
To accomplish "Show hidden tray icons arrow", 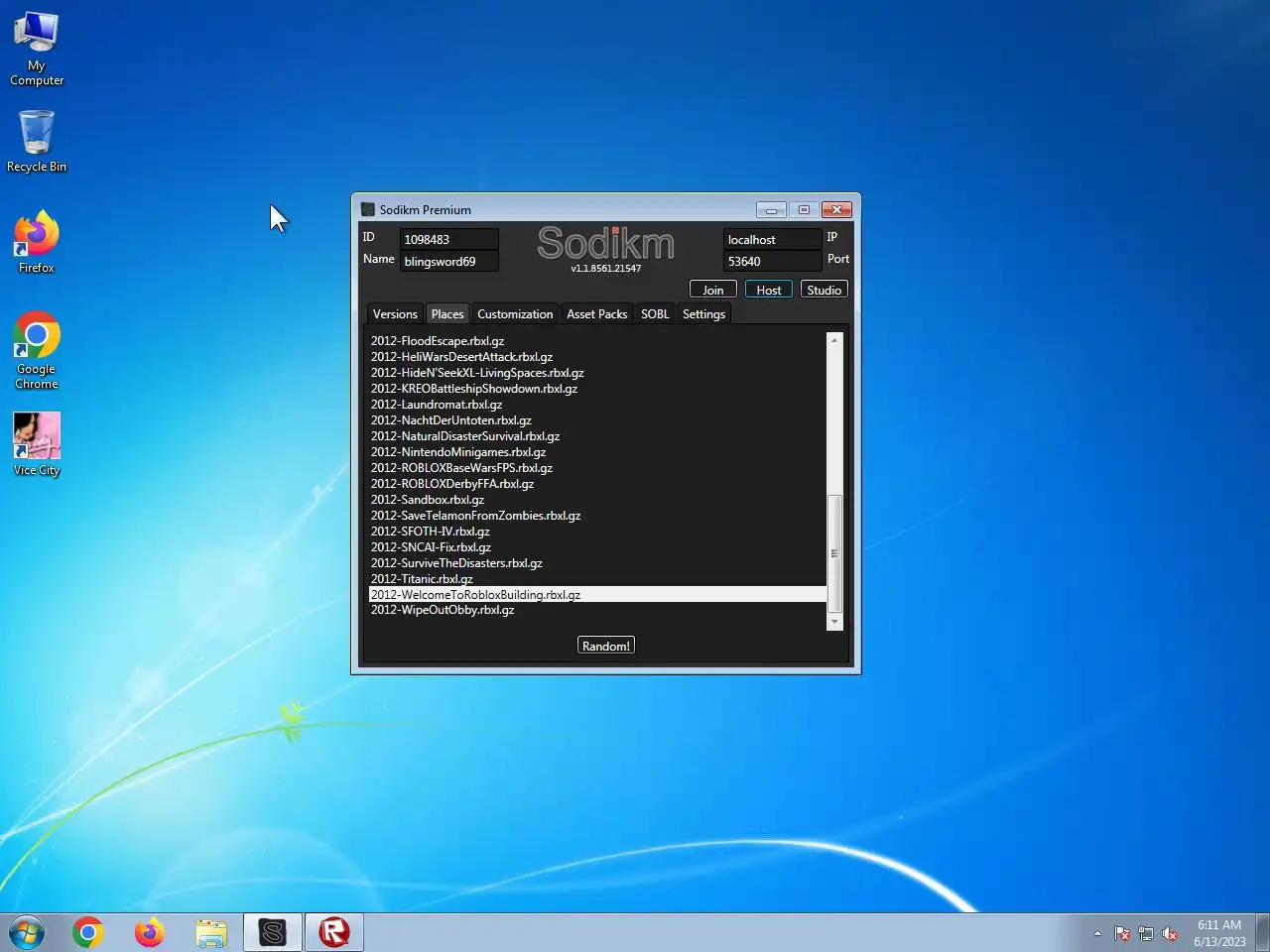I will (1097, 933).
